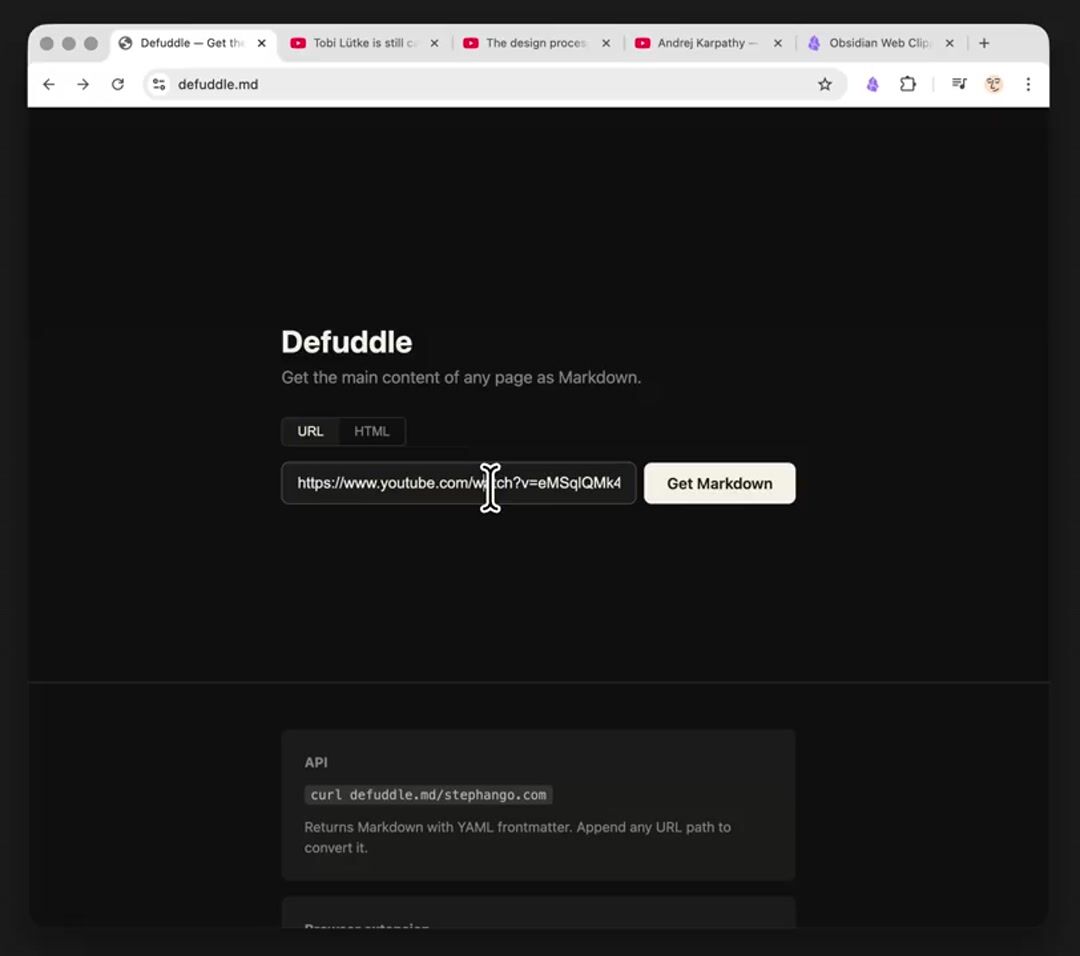Open the Extensions puzzle icon
Screen dimensions: 1080x956
coord(908,84)
